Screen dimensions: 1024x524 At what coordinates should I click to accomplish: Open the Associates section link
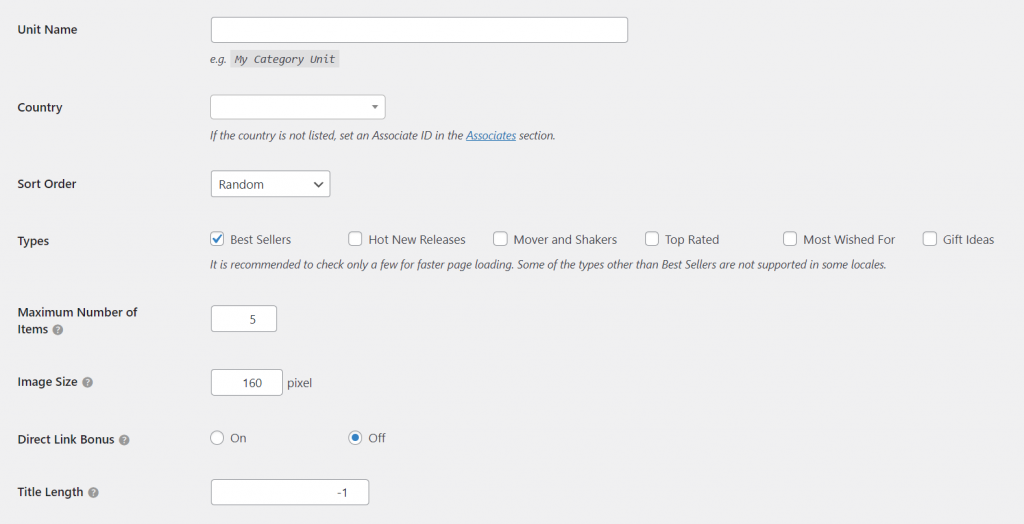click(491, 135)
